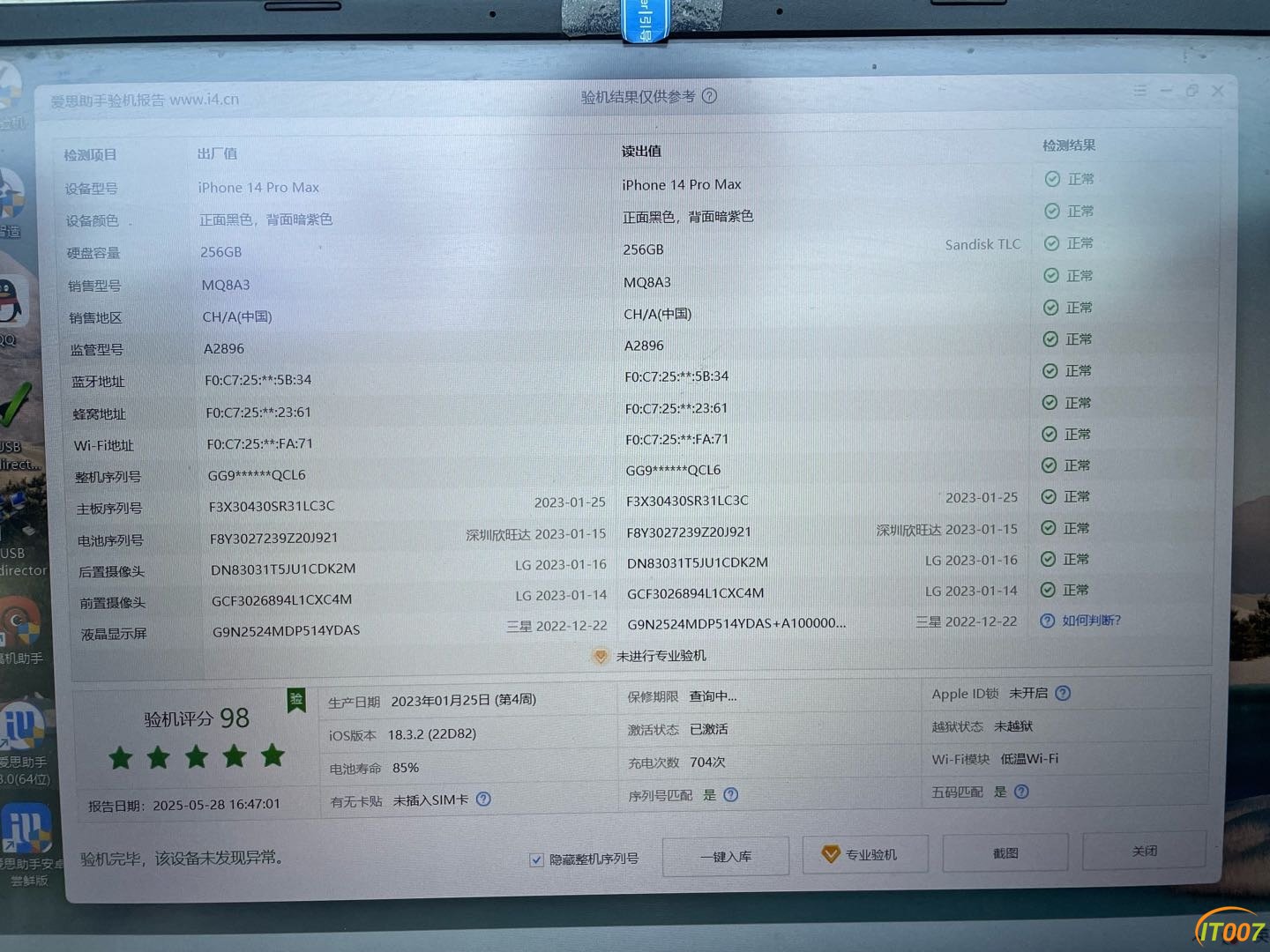The height and width of the screenshot is (952, 1270).
Task: Click the help icon next to 如何判断?
Action: click(x=1047, y=621)
